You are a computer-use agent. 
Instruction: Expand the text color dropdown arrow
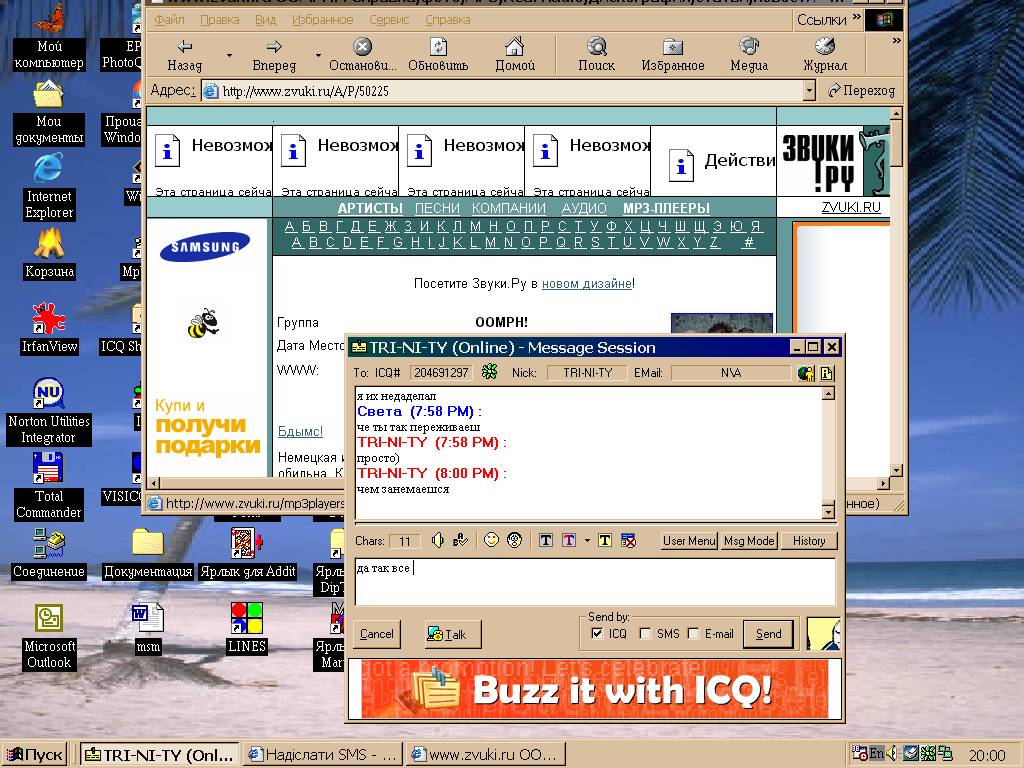(586, 541)
